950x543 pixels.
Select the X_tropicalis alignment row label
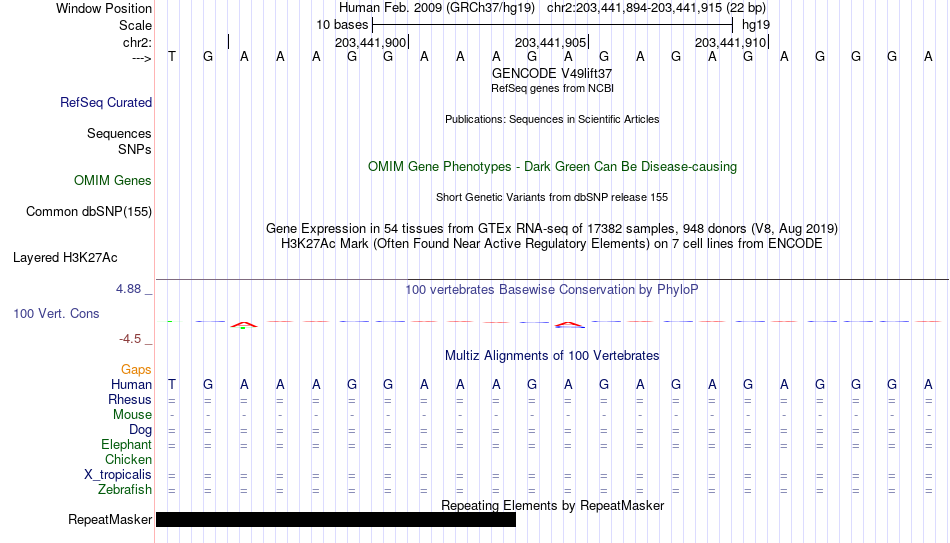point(118,475)
